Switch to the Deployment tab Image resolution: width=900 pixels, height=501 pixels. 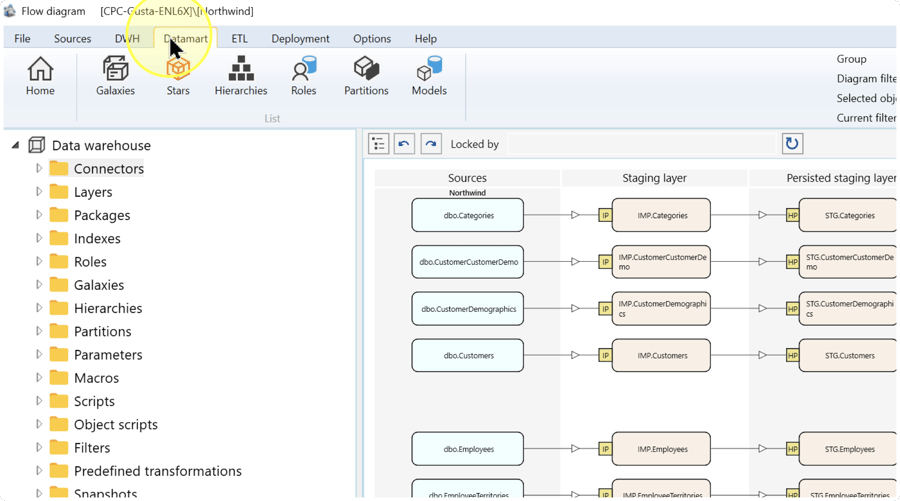(300, 38)
